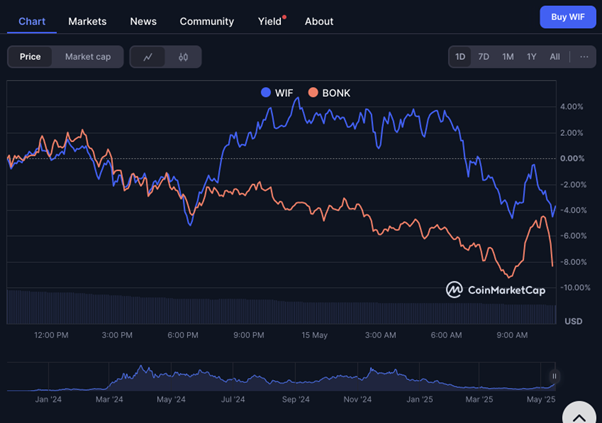Choose the 1D time range
602x423 pixels.
[460, 57]
